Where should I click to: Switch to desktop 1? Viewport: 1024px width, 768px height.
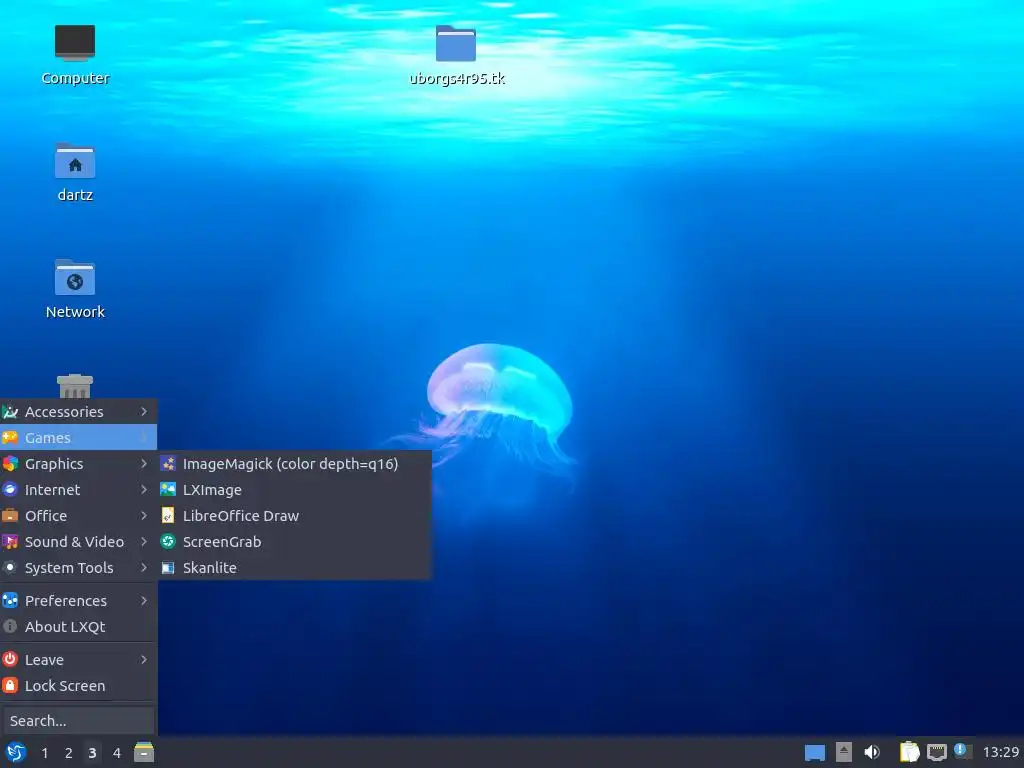click(44, 753)
